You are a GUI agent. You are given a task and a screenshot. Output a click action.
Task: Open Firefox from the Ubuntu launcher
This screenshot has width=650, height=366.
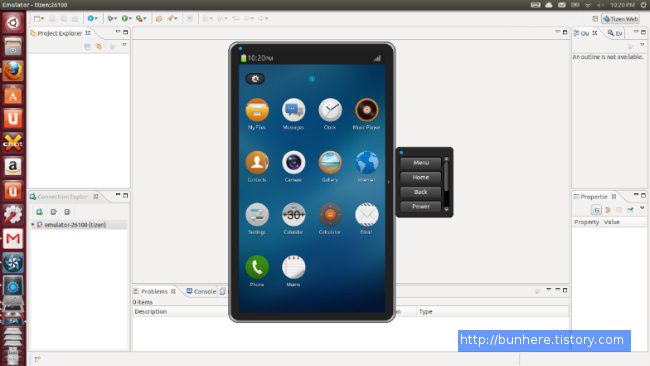click(13, 71)
